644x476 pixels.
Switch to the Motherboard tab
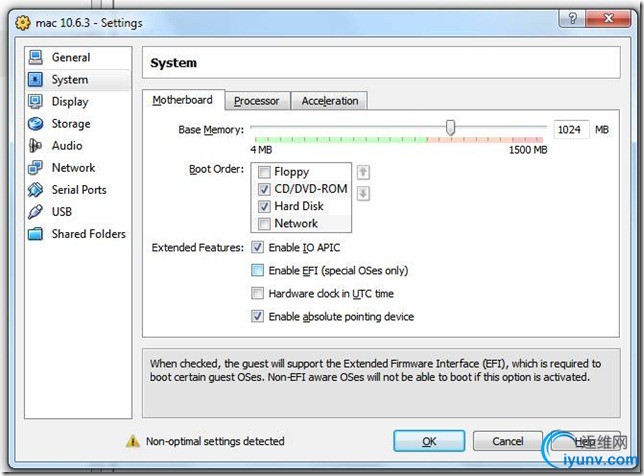tap(183, 100)
